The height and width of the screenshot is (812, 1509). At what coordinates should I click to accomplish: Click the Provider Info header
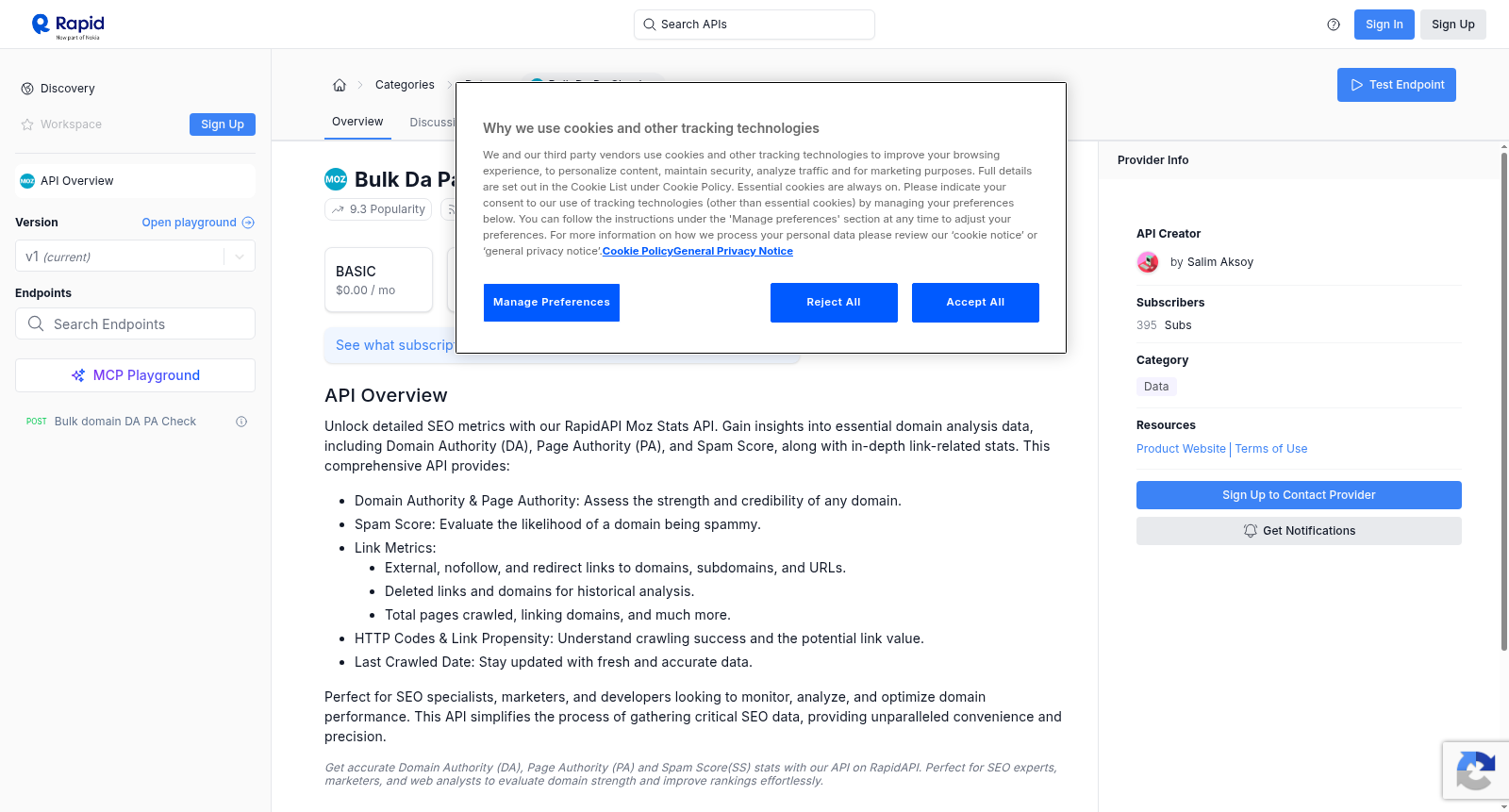click(1152, 160)
